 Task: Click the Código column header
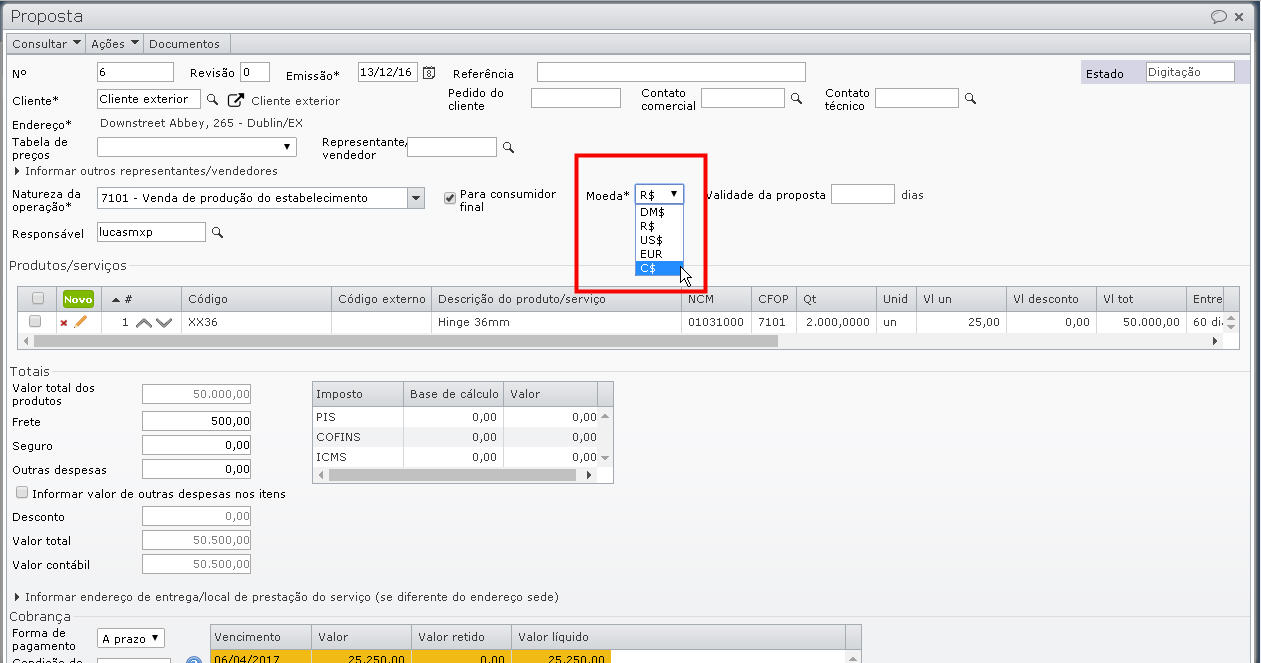[x=256, y=299]
